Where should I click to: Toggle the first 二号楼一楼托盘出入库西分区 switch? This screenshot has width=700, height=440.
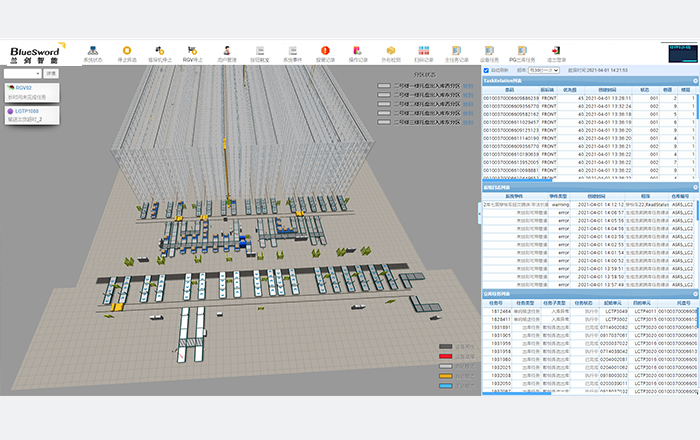pos(385,86)
